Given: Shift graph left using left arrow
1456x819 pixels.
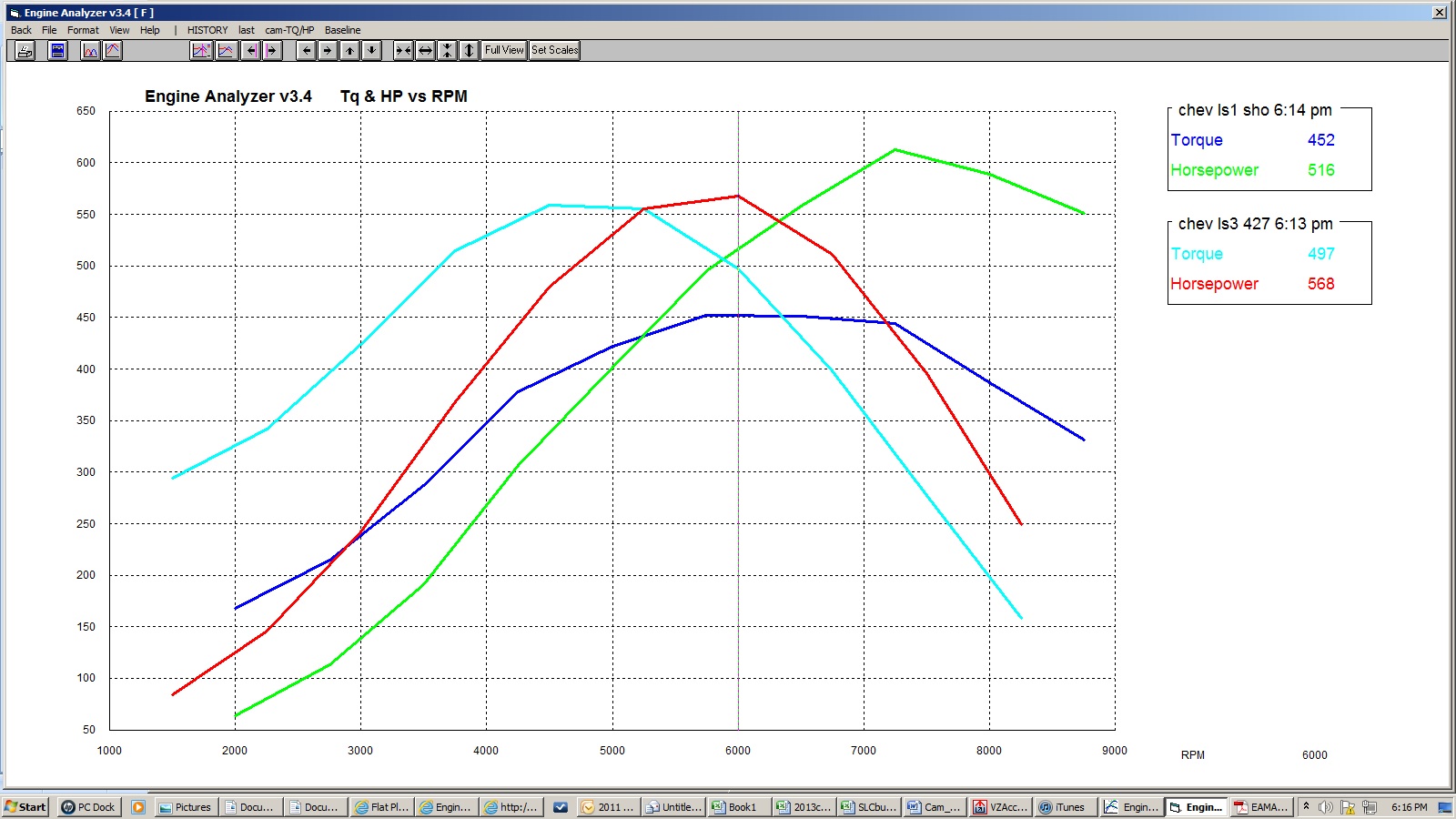Looking at the screenshot, I should pos(307,51).
